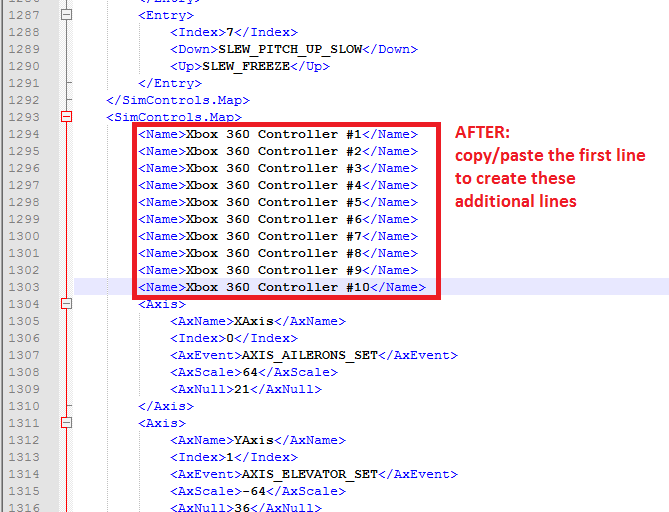The height and width of the screenshot is (512, 669).
Task: Click the Index 7 line on 1288
Action: [x=234, y=32]
